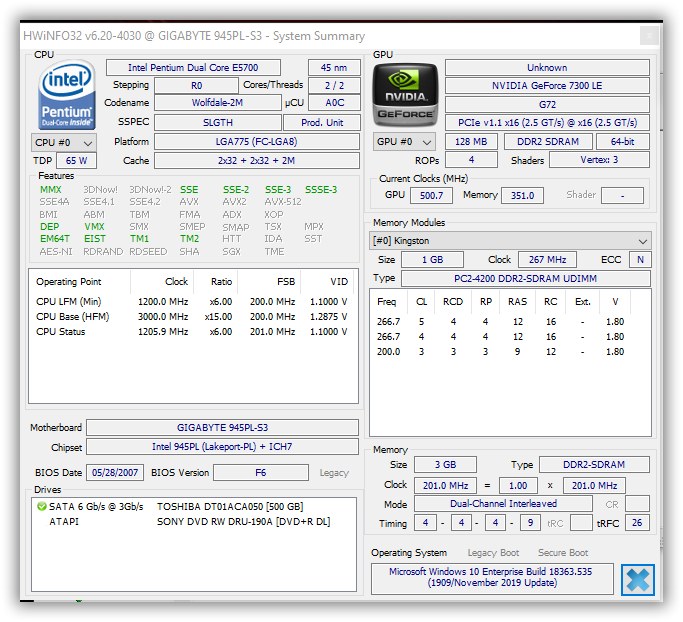The width and height of the screenshot is (683, 622).
Task: Click the Legacy BIOS indicator label
Action: 334,473
